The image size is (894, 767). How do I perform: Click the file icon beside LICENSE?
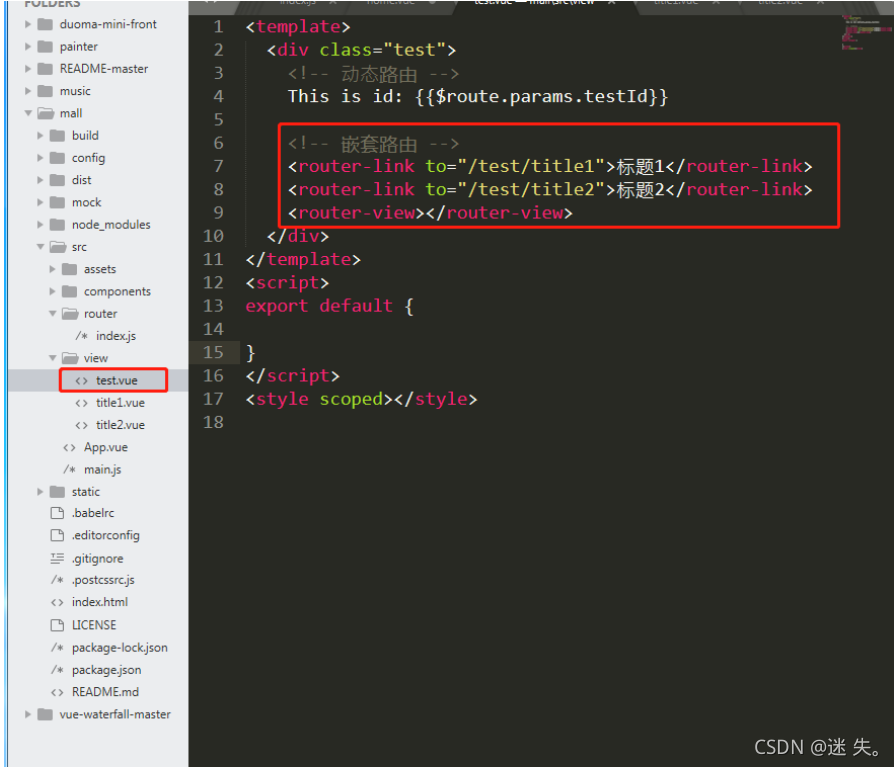point(57,625)
